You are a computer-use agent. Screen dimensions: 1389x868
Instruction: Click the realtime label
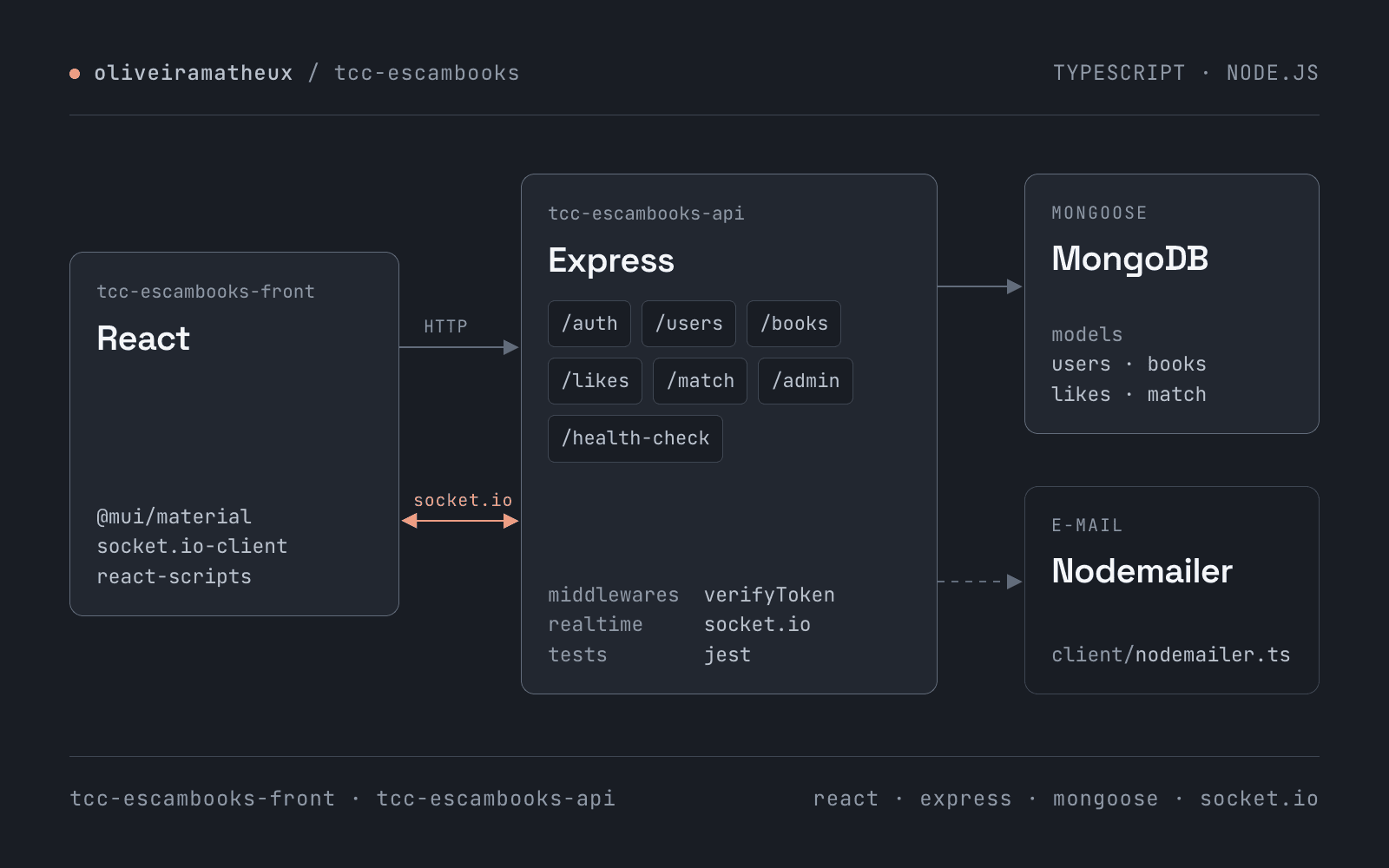point(596,624)
